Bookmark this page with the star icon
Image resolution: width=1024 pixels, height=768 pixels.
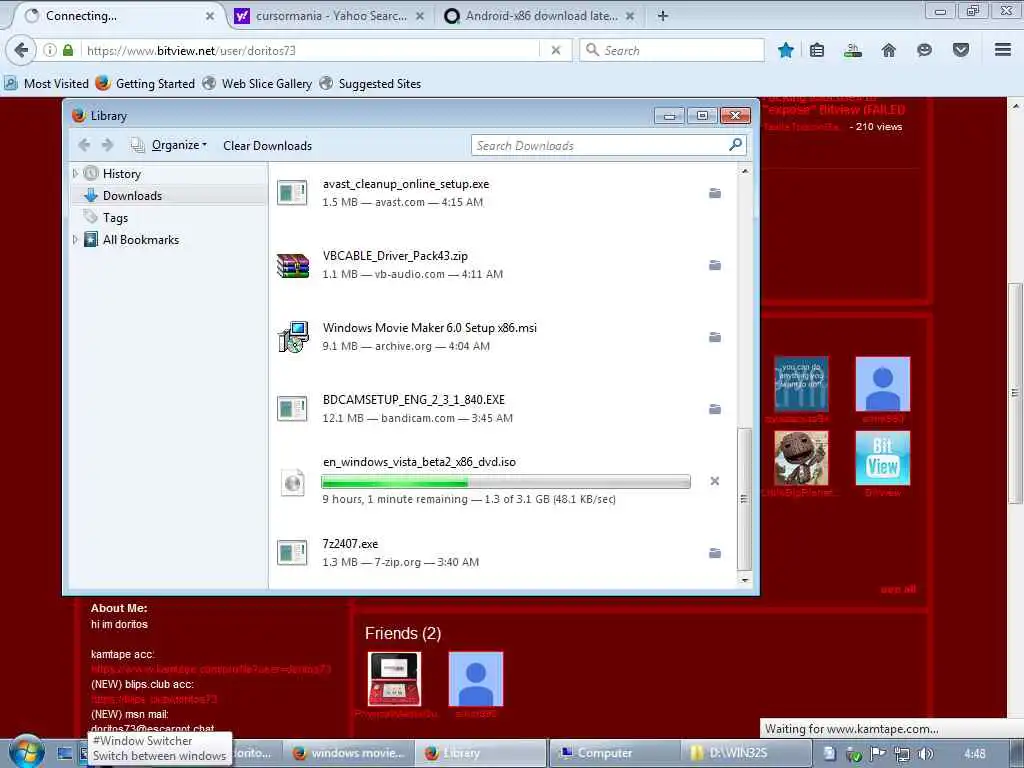(786, 50)
